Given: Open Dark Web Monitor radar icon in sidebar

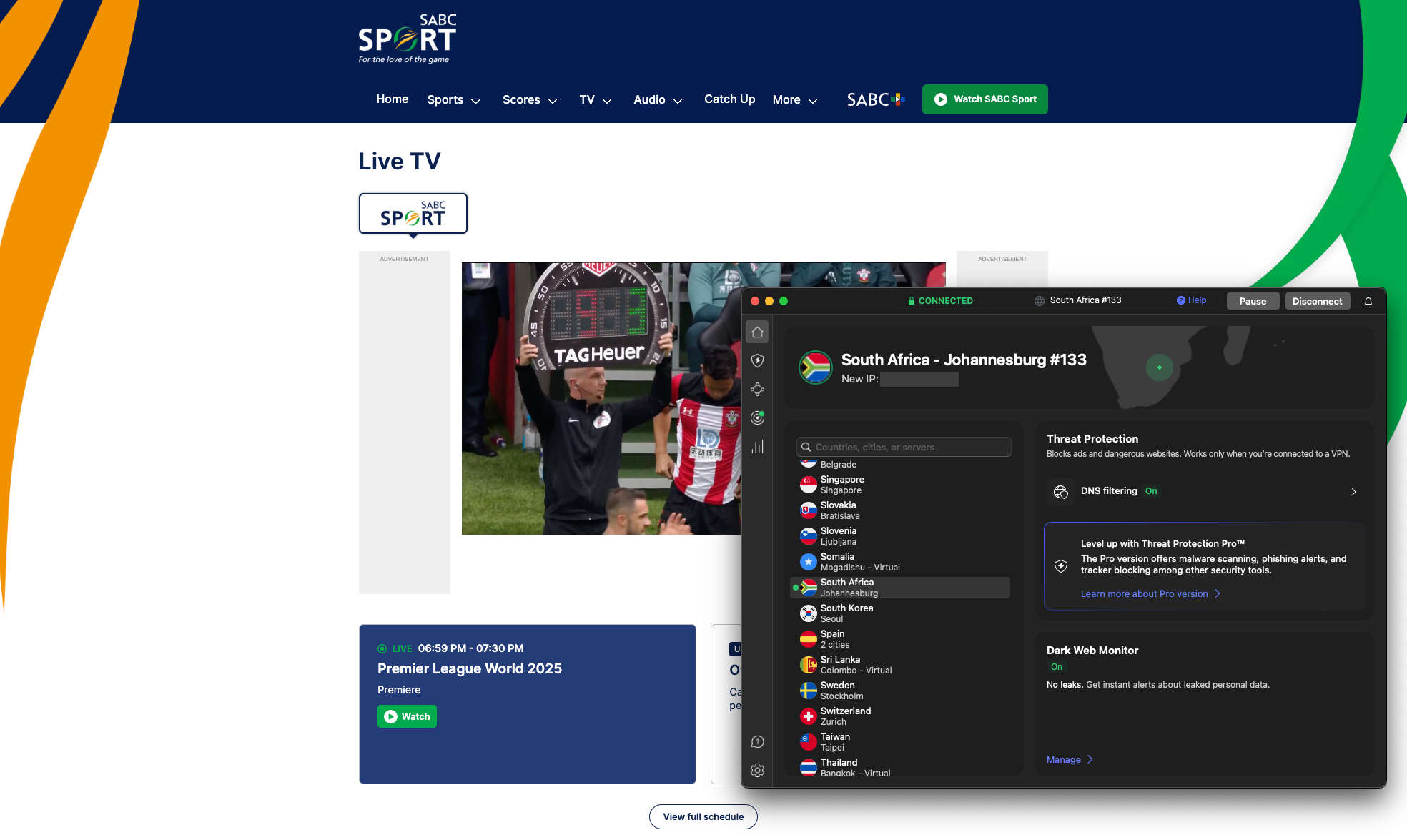Looking at the screenshot, I should pyautogui.click(x=757, y=417).
